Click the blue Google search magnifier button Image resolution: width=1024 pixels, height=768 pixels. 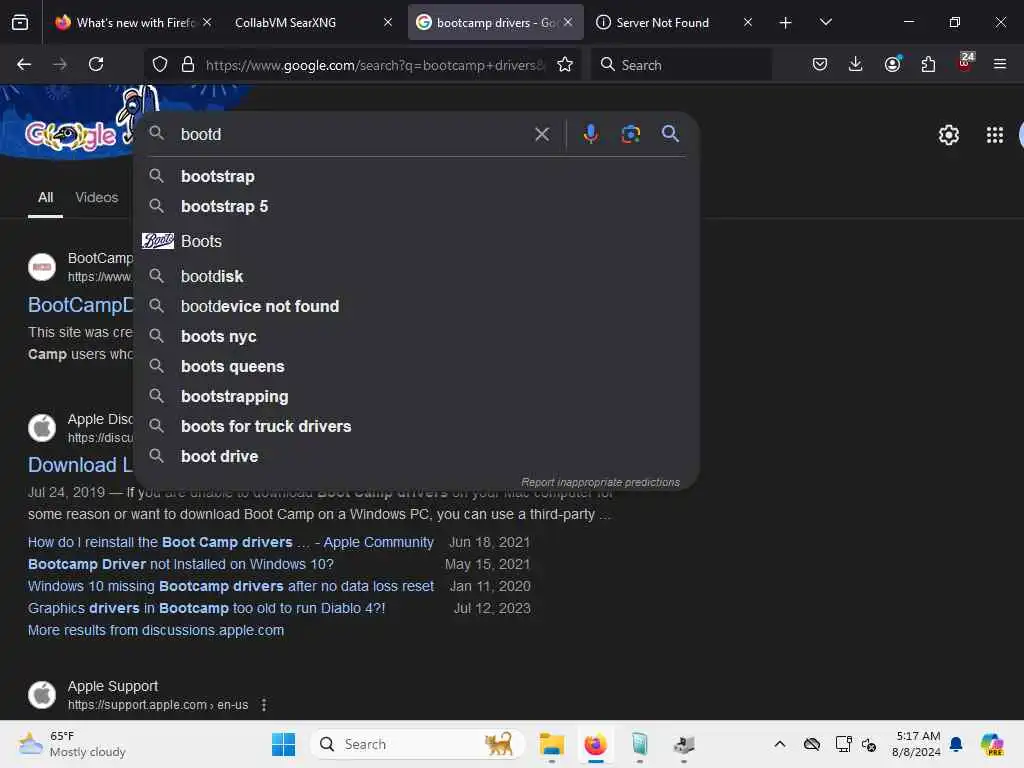coord(670,134)
